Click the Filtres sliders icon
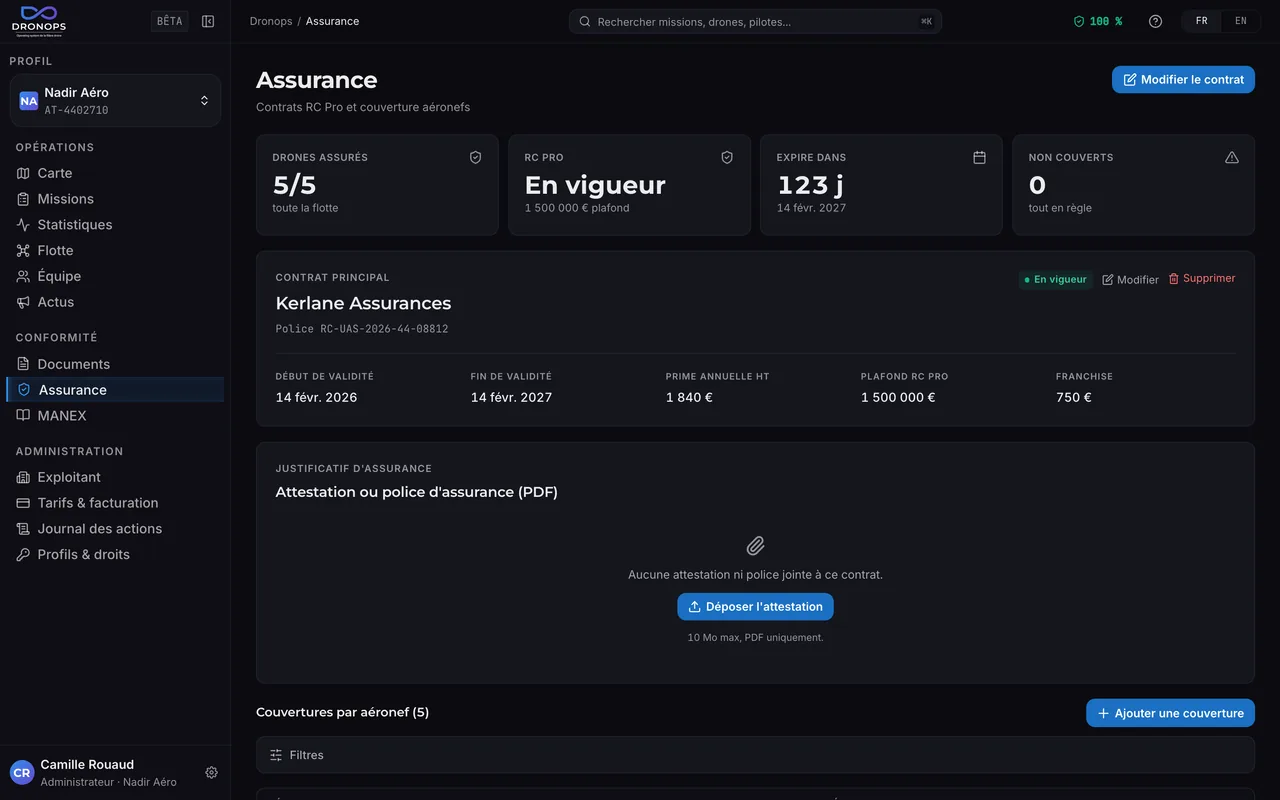 point(276,755)
